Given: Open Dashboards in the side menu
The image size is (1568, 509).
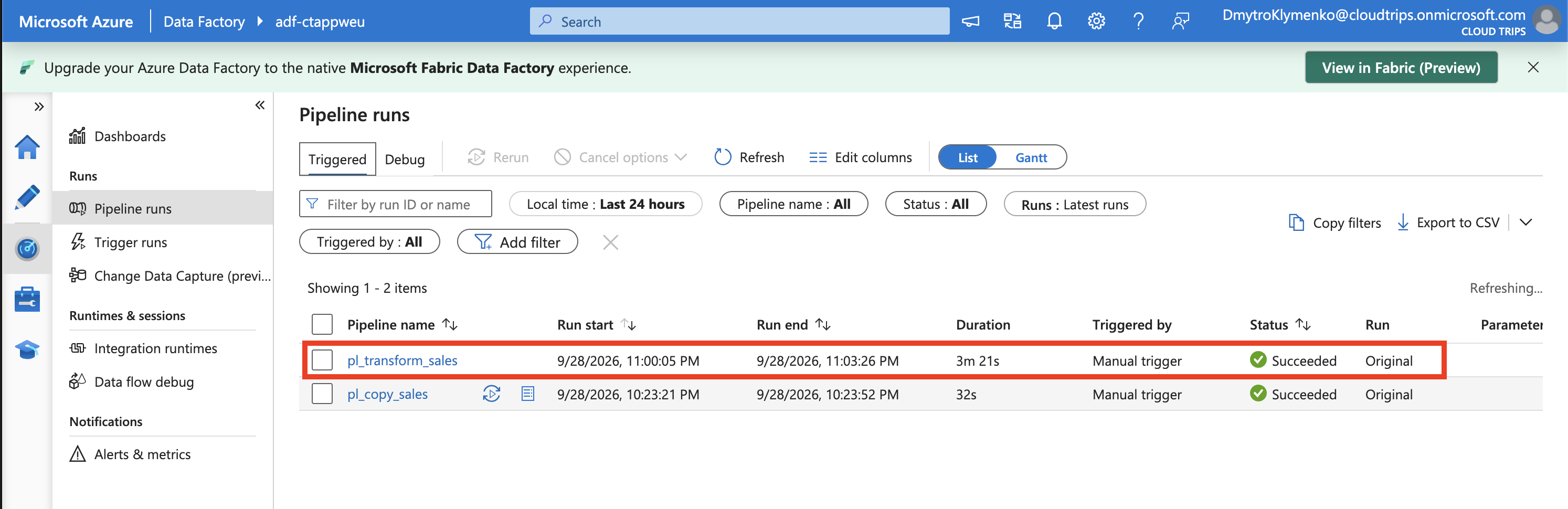Looking at the screenshot, I should (x=130, y=136).
